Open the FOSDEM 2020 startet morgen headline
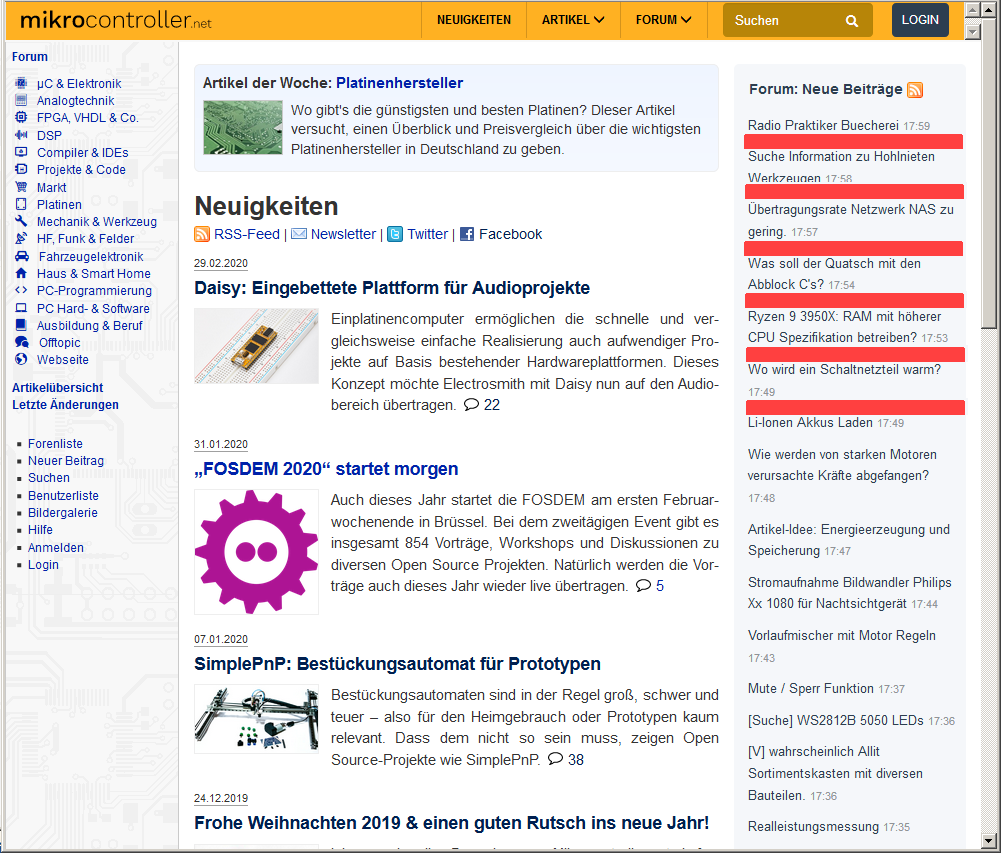The height and width of the screenshot is (853, 1001). [x=326, y=469]
